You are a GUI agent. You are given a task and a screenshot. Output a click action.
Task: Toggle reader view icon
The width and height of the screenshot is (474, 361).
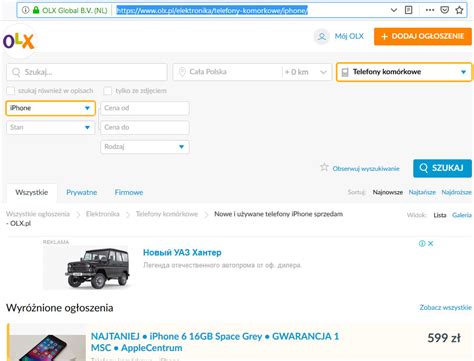(x=409, y=10)
